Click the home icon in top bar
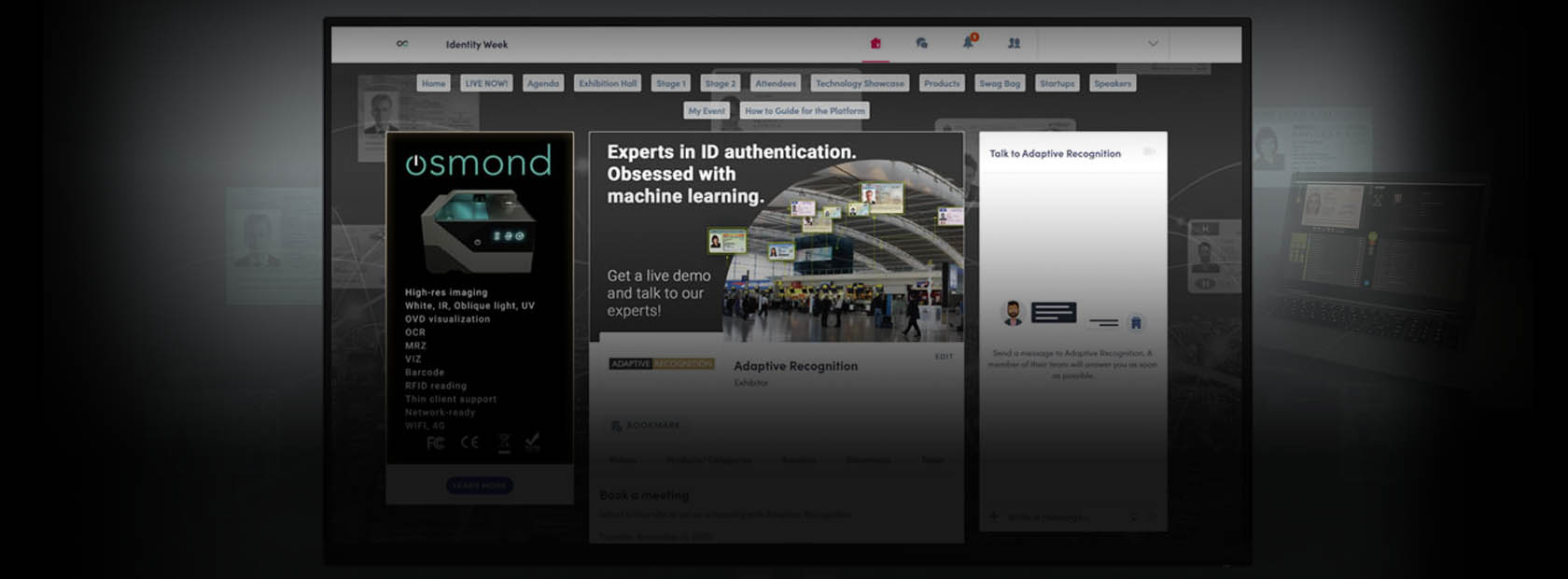 [x=875, y=43]
